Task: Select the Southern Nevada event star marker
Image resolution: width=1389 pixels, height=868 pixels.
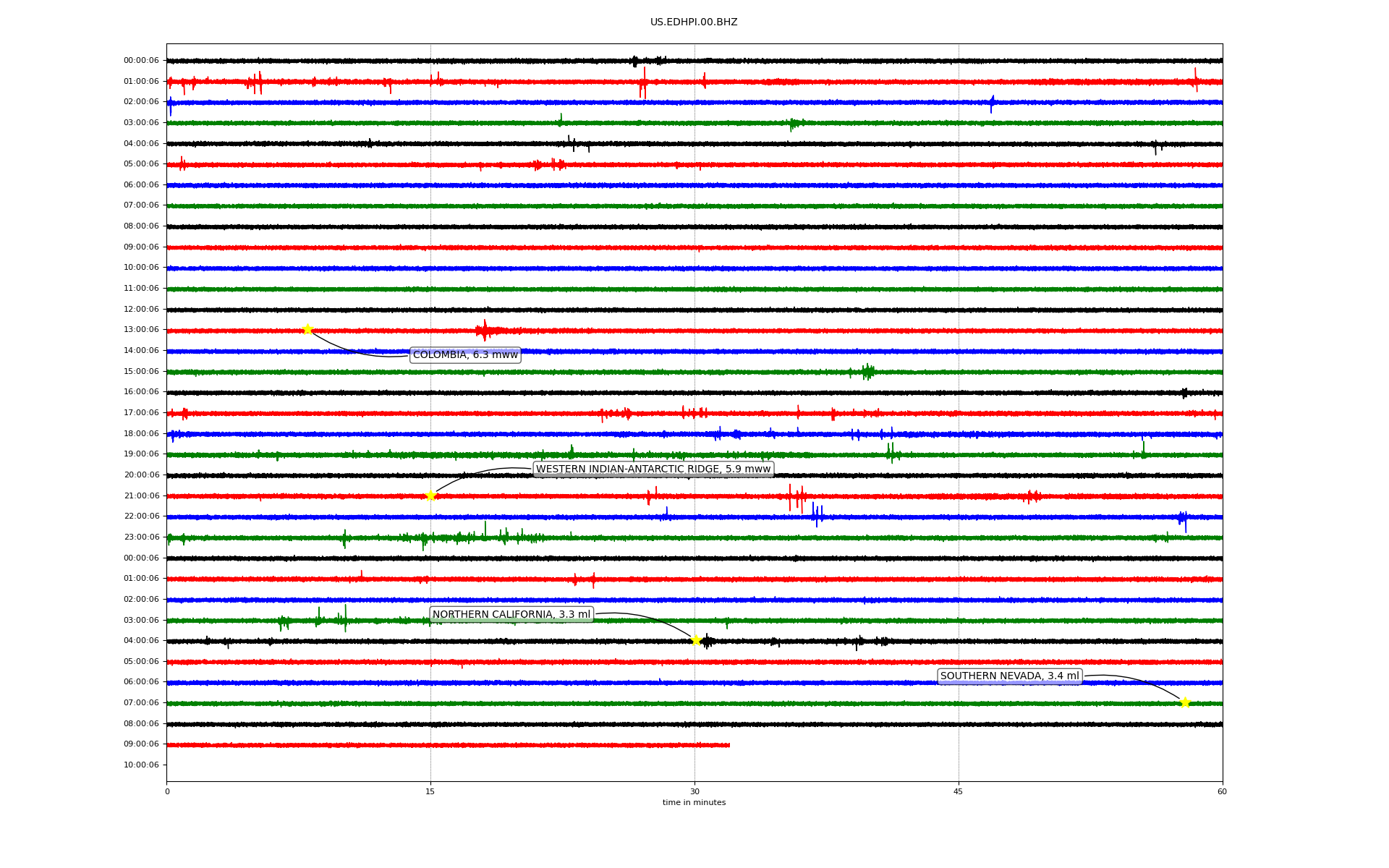Action: [x=1185, y=702]
